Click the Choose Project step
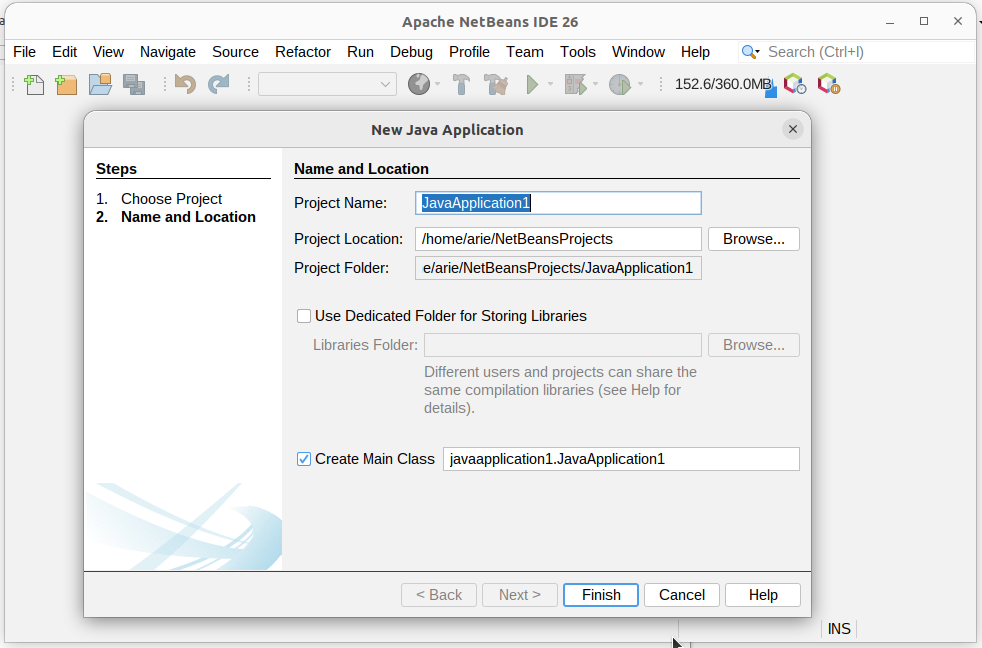The image size is (982, 648). [x=171, y=199]
